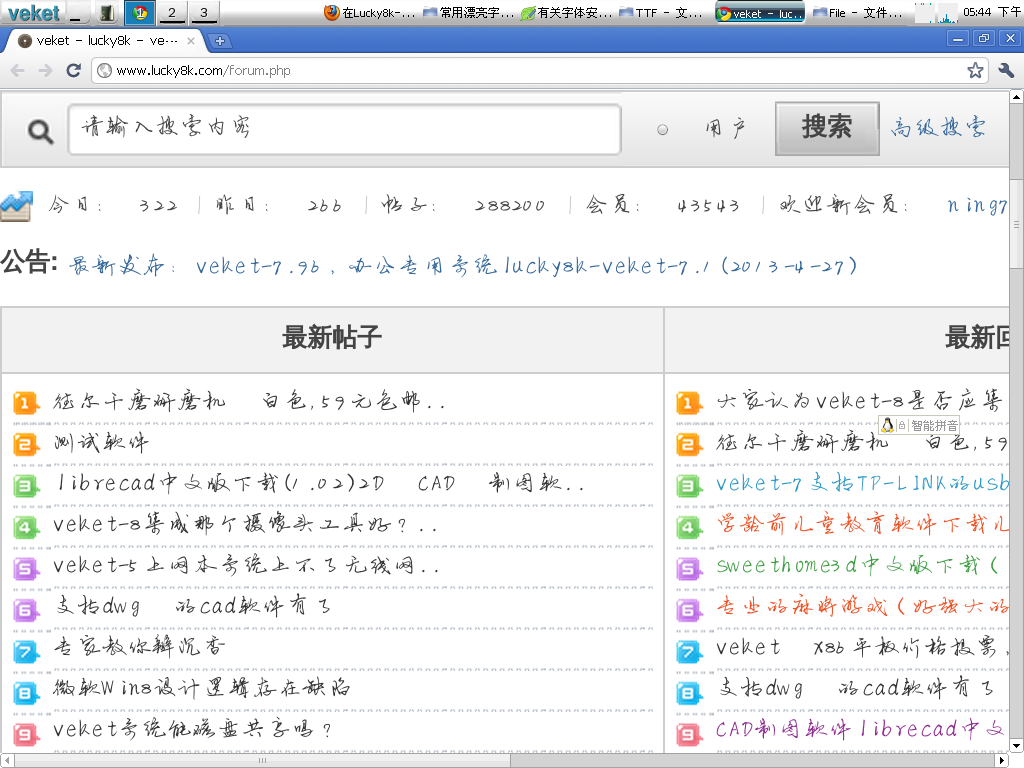The height and width of the screenshot is (768, 1024).
Task: Switch to virtual desktop 3
Action: point(204,12)
